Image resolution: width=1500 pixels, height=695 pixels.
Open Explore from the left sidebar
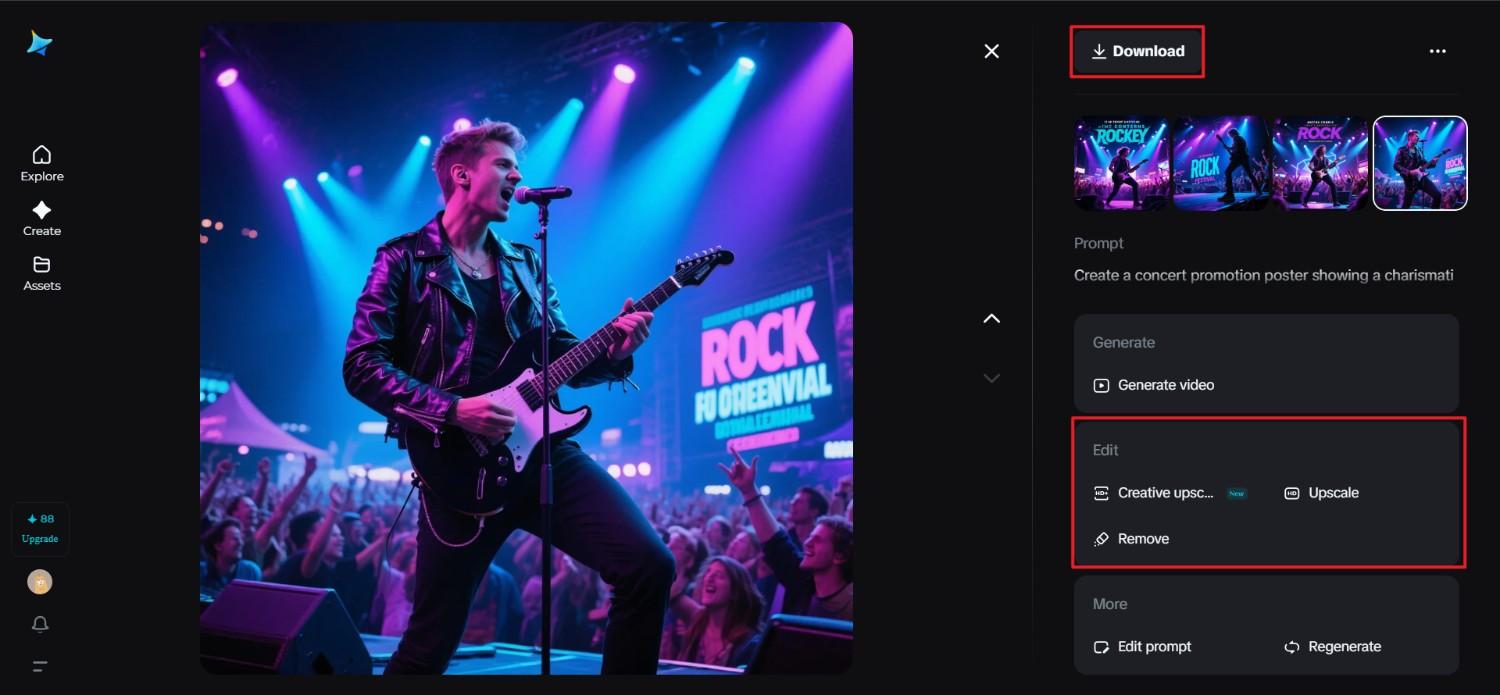[x=41, y=163]
